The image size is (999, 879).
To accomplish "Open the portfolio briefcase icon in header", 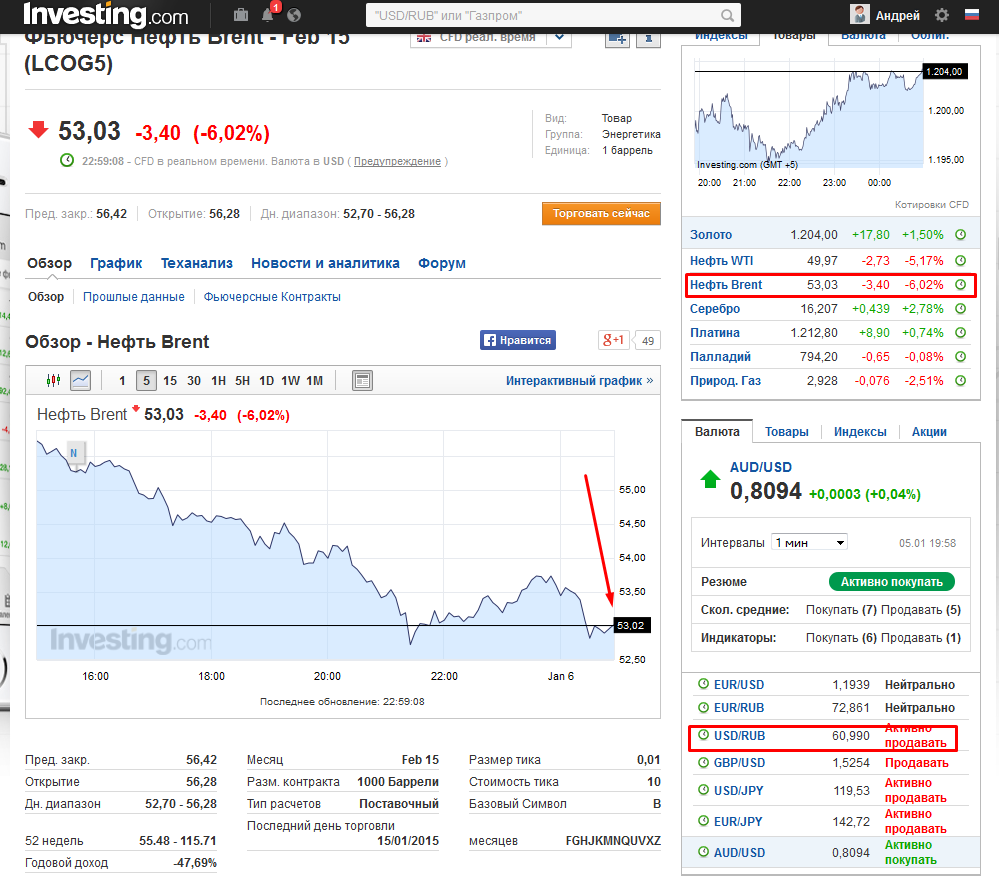I will [x=241, y=15].
